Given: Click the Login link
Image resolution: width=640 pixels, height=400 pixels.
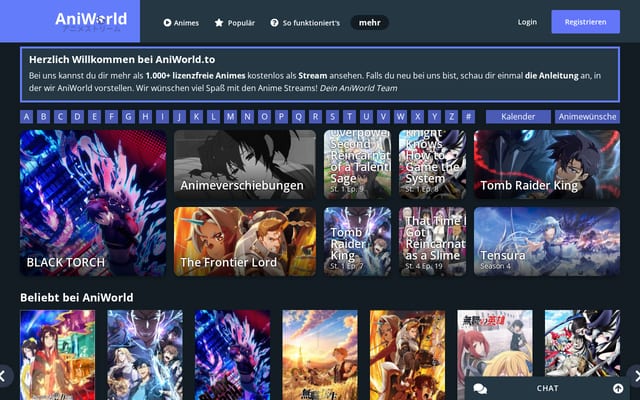Looking at the screenshot, I should [527, 22].
